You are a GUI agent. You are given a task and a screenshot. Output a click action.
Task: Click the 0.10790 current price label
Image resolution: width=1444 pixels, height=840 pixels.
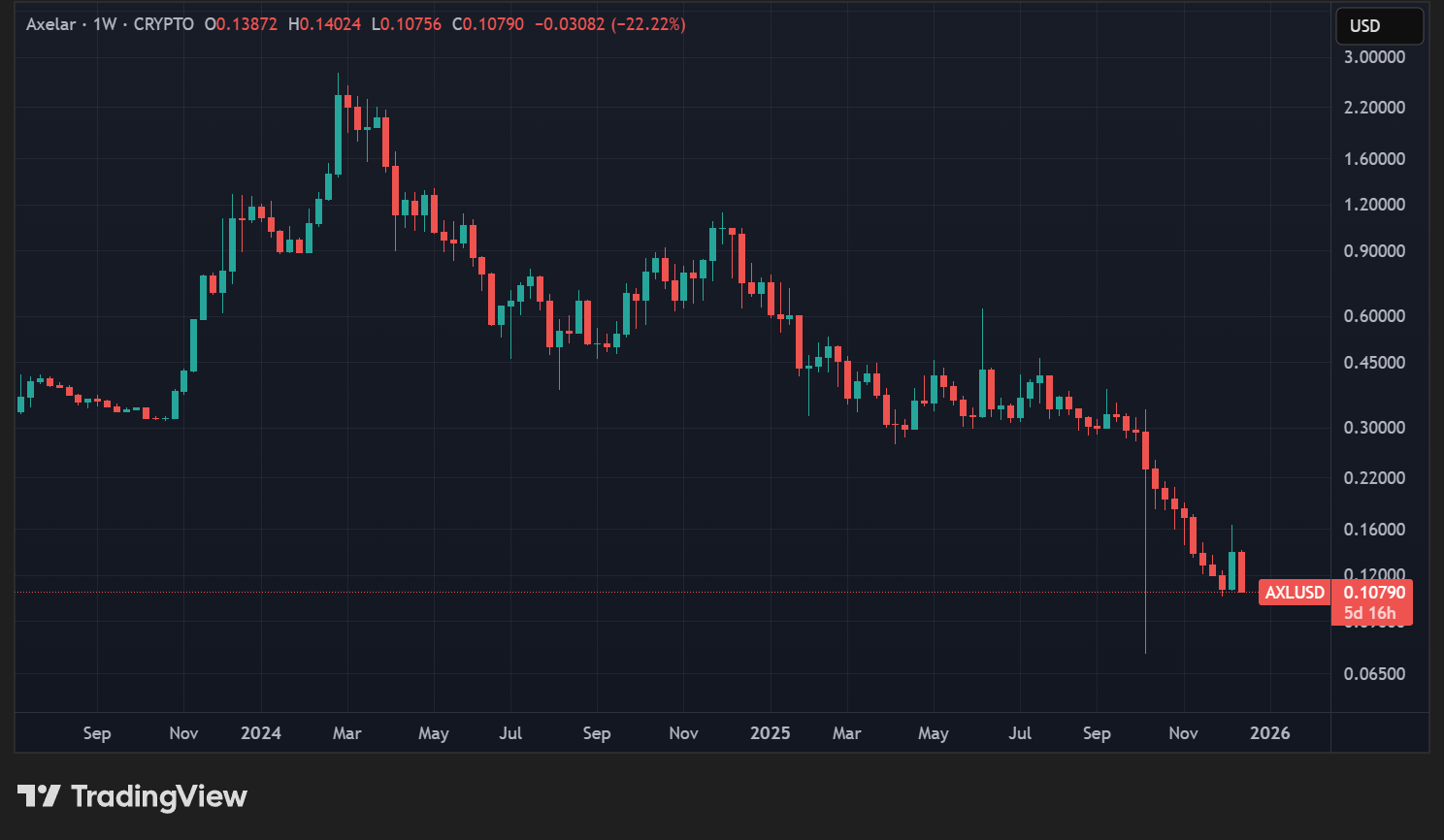coord(1373,593)
